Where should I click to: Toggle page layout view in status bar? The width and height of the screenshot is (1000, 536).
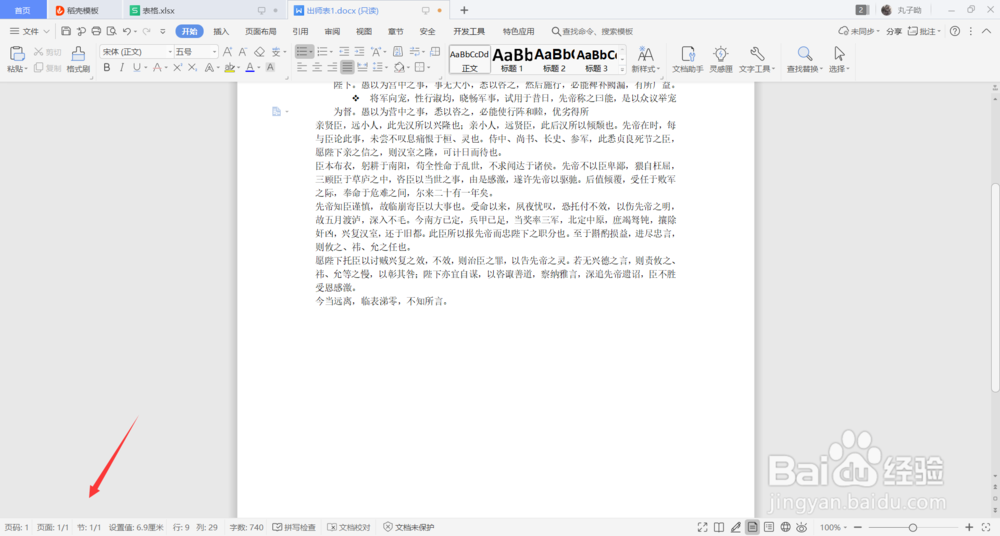(x=752, y=527)
